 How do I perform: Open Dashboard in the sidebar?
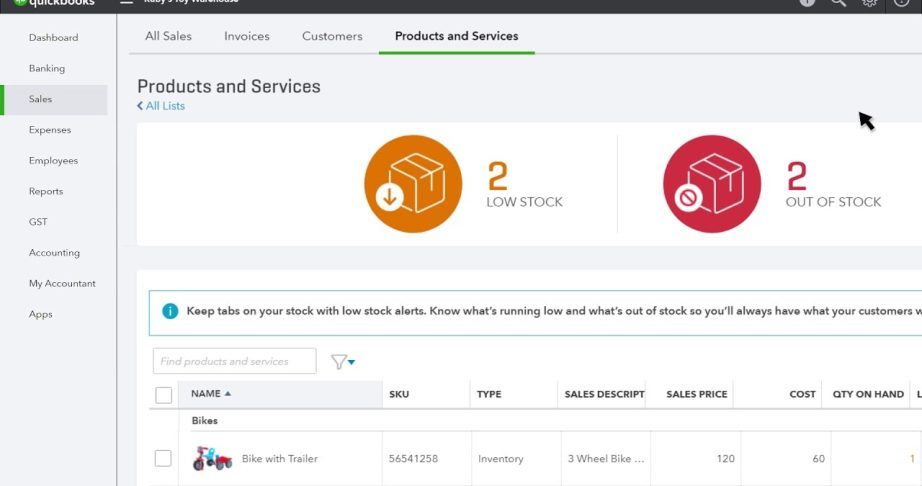coord(54,38)
